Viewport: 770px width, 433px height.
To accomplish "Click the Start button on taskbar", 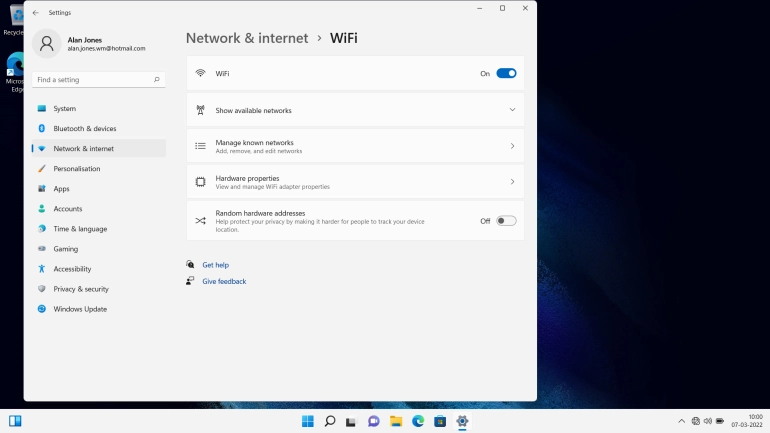I will click(x=308, y=421).
